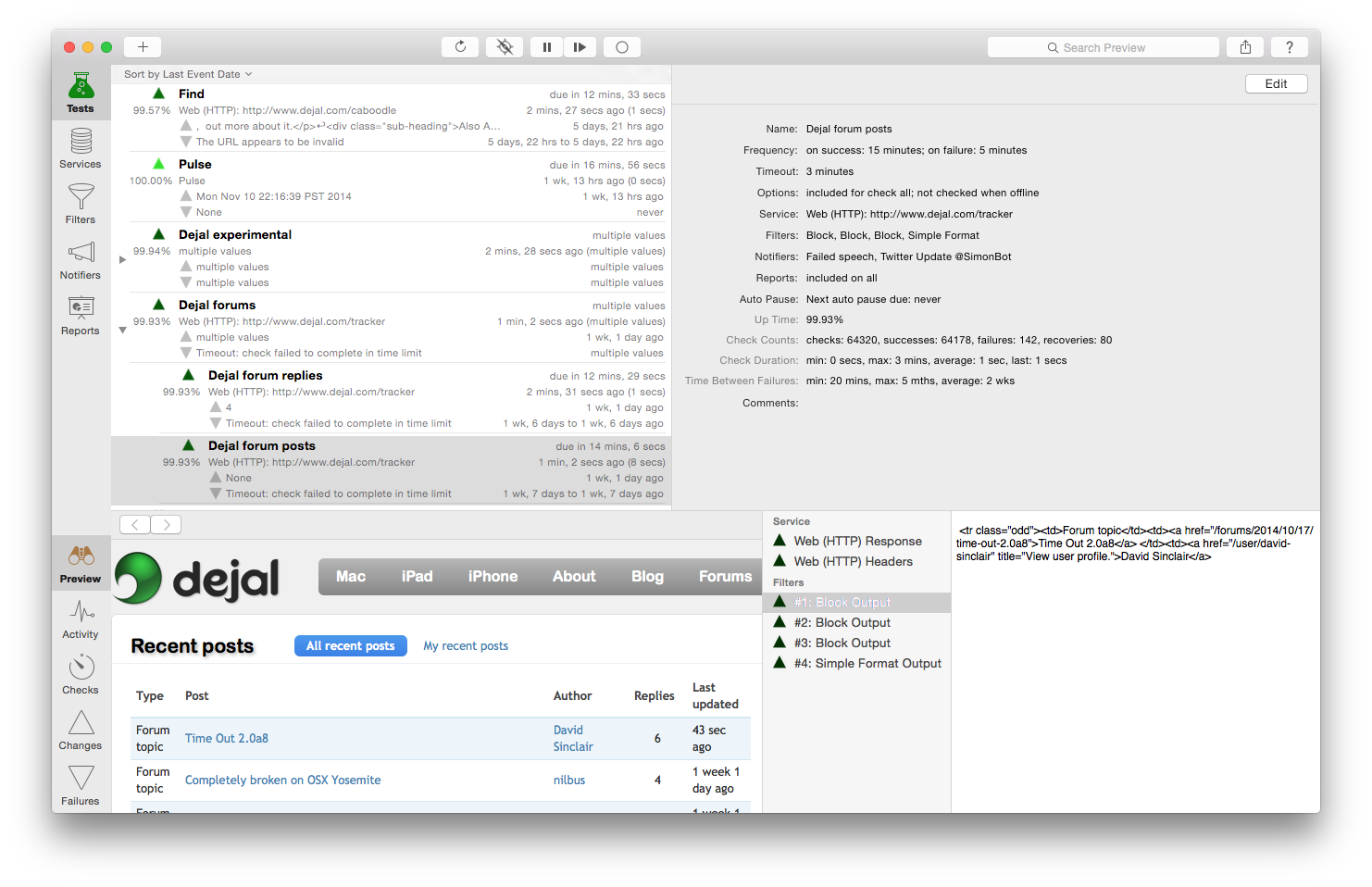Image resolution: width=1372 pixels, height=887 pixels.
Task: Open the Reports sidebar icon
Action: pos(81,316)
